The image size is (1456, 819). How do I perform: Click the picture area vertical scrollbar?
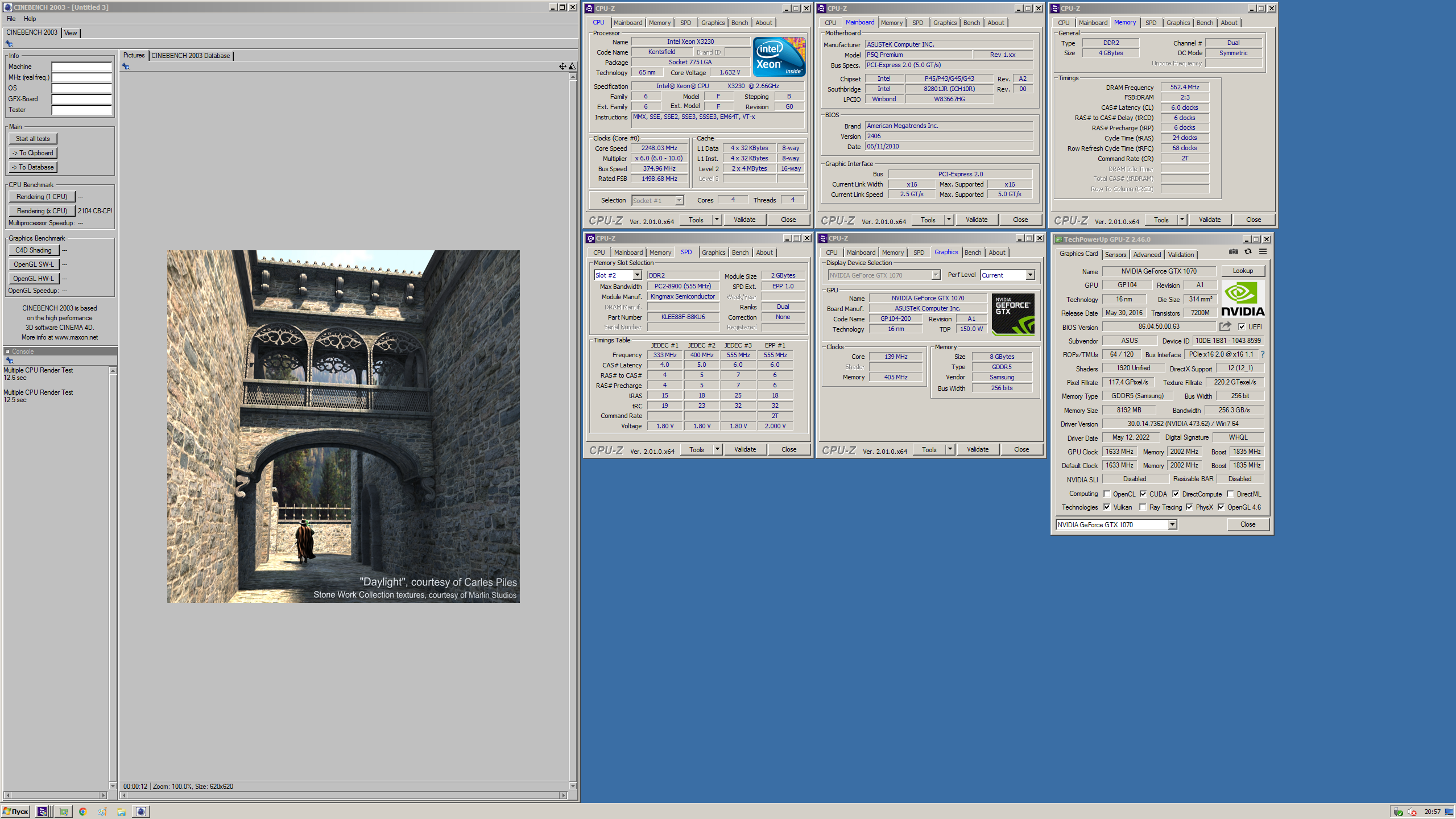pos(572,431)
